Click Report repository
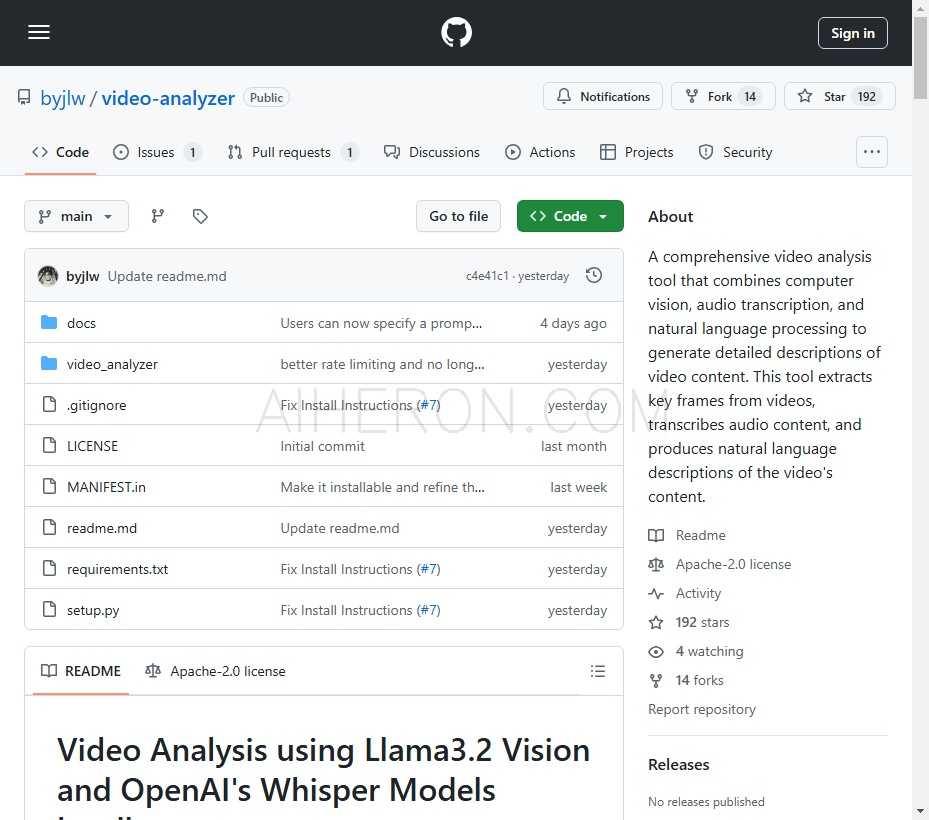Viewport: 929px width, 820px height. [x=701, y=709]
